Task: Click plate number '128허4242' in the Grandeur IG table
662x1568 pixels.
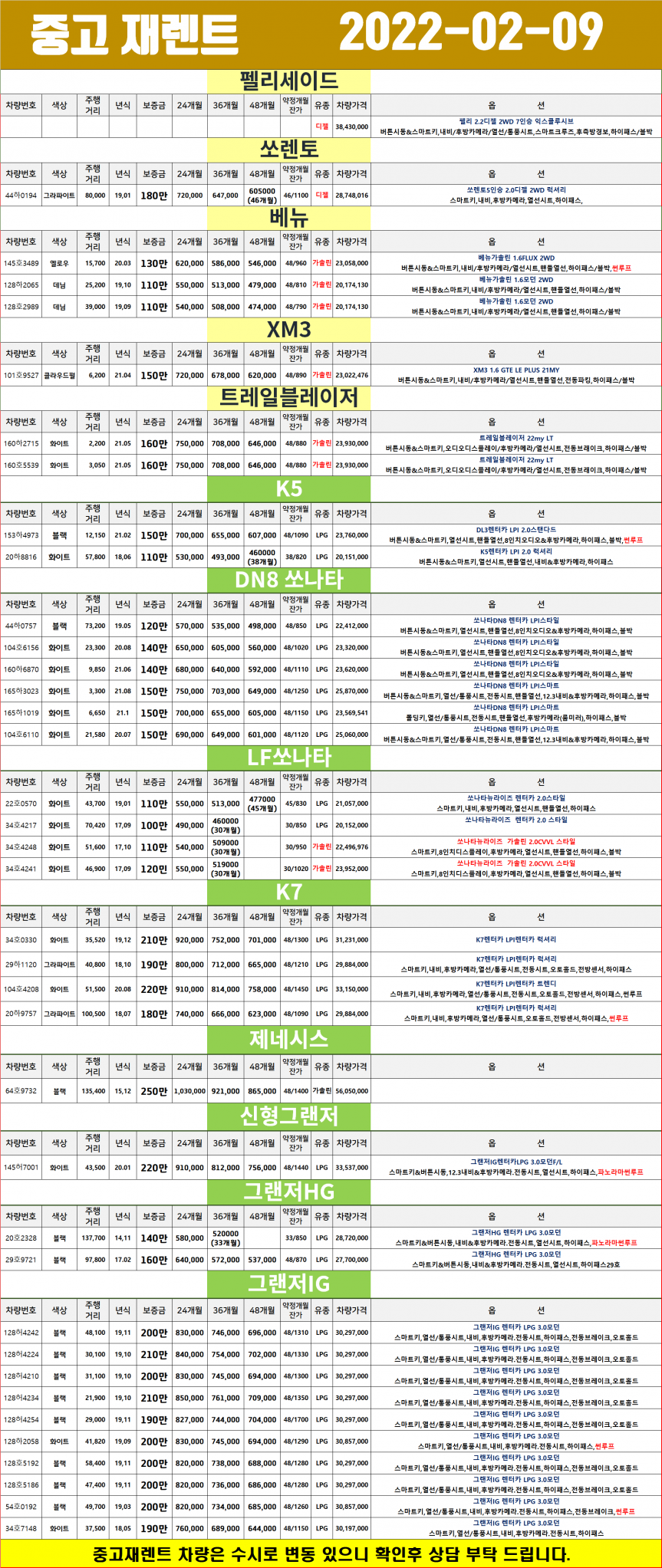Action: click(x=21, y=1333)
